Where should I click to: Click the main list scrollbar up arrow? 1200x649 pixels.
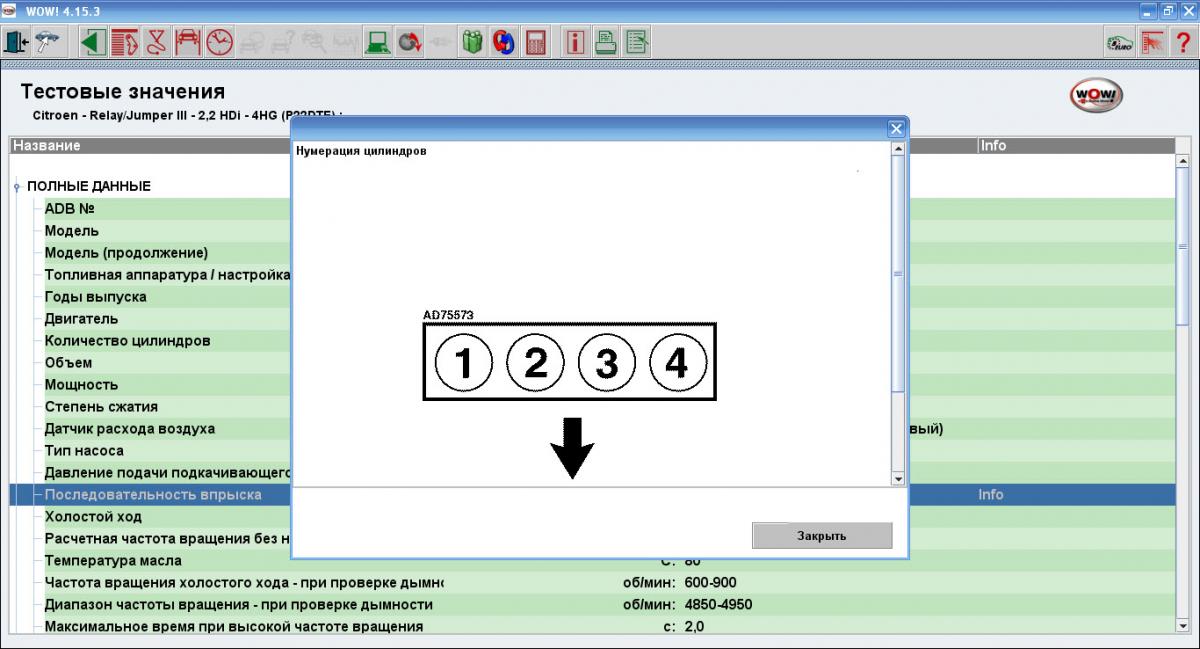pyautogui.click(x=1184, y=160)
